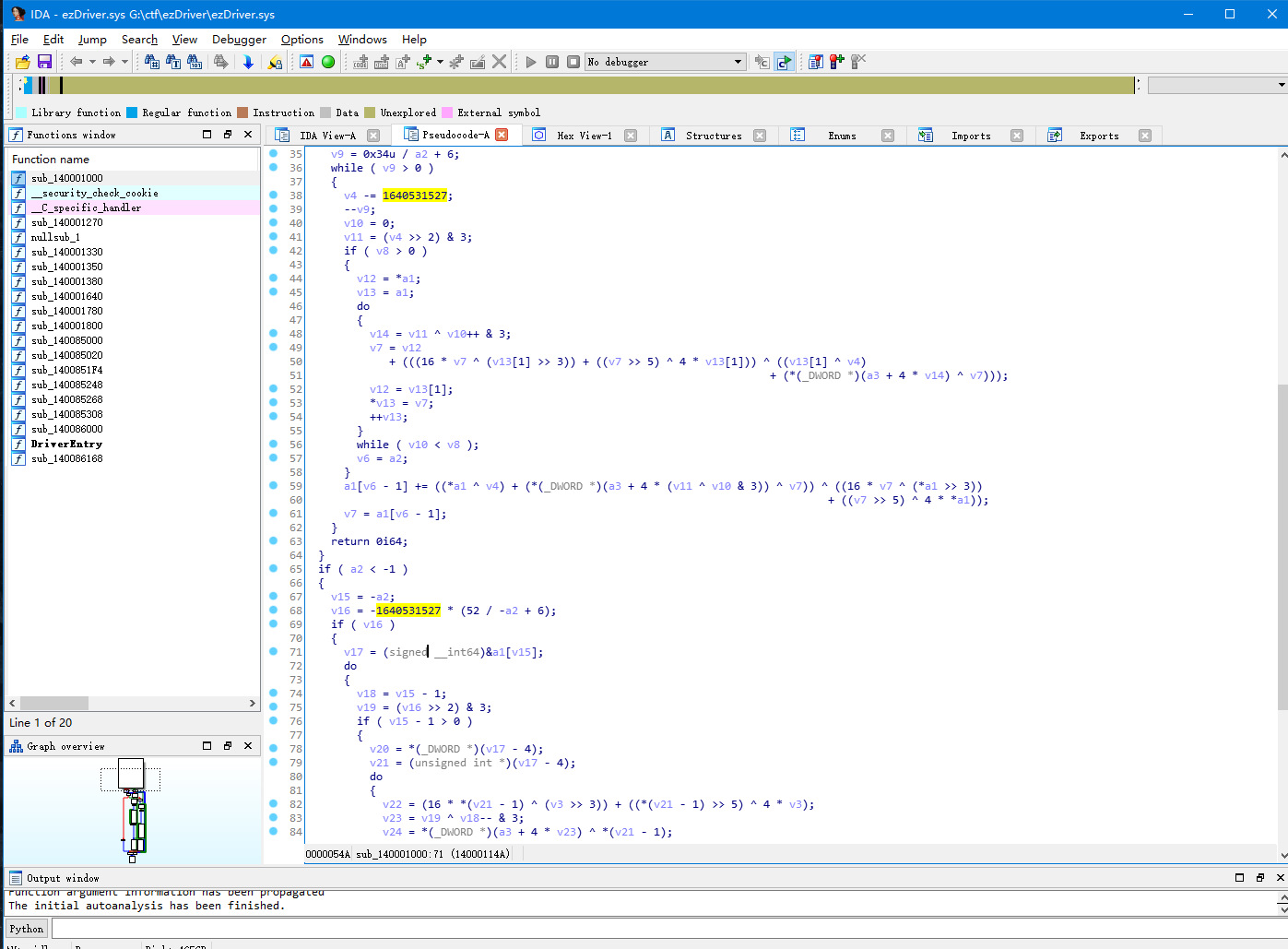Viewport: 1288px width, 949px height.
Task: Click the Python console label button
Action: 27,929
